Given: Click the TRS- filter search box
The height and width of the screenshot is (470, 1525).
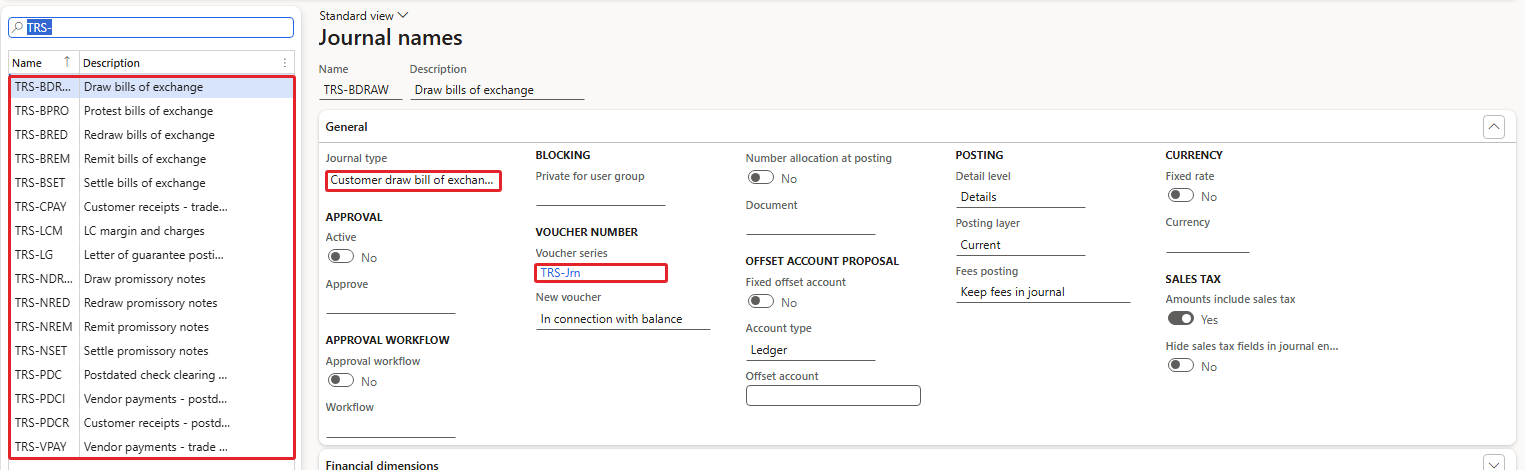Looking at the screenshot, I should click(x=151, y=28).
